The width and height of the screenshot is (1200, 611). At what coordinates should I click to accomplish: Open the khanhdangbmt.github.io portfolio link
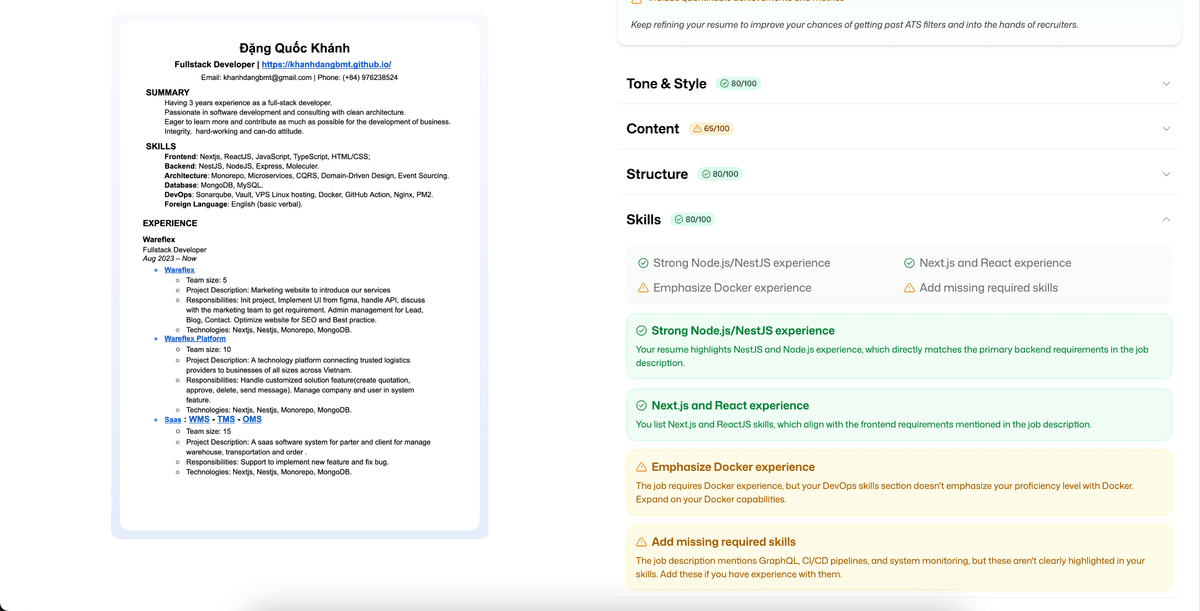click(x=326, y=64)
